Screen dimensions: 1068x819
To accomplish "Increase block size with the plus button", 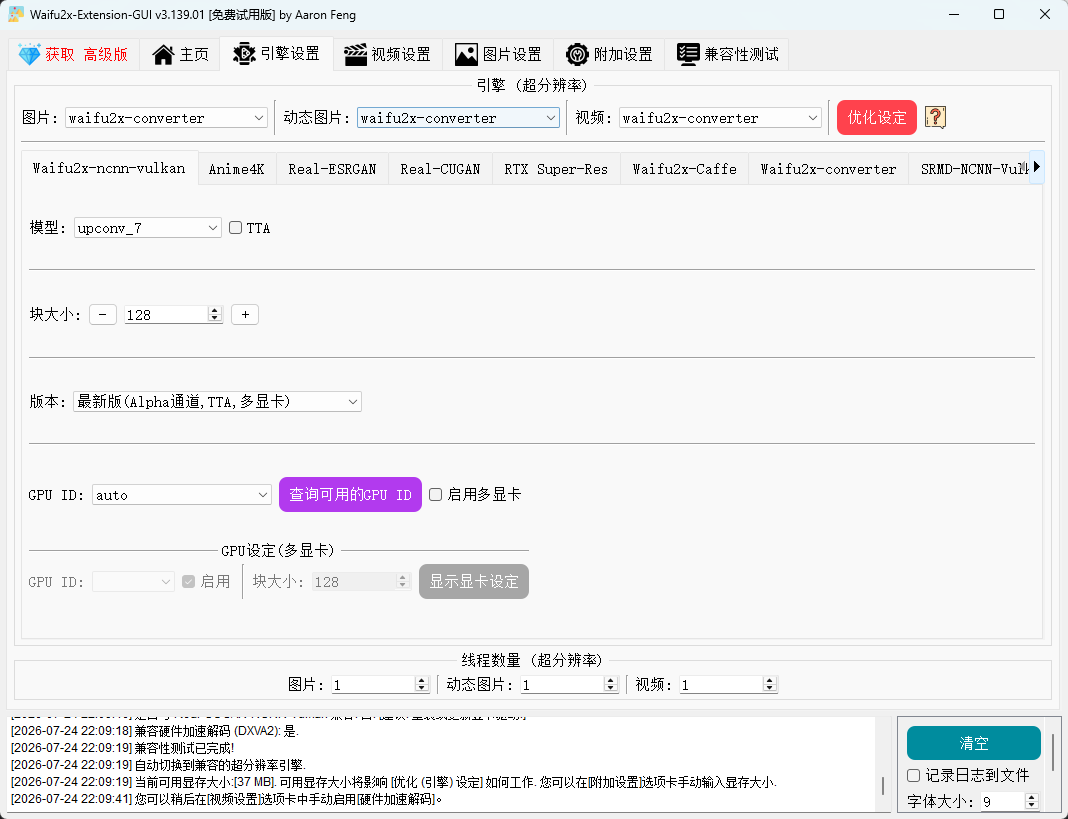I will click(245, 314).
